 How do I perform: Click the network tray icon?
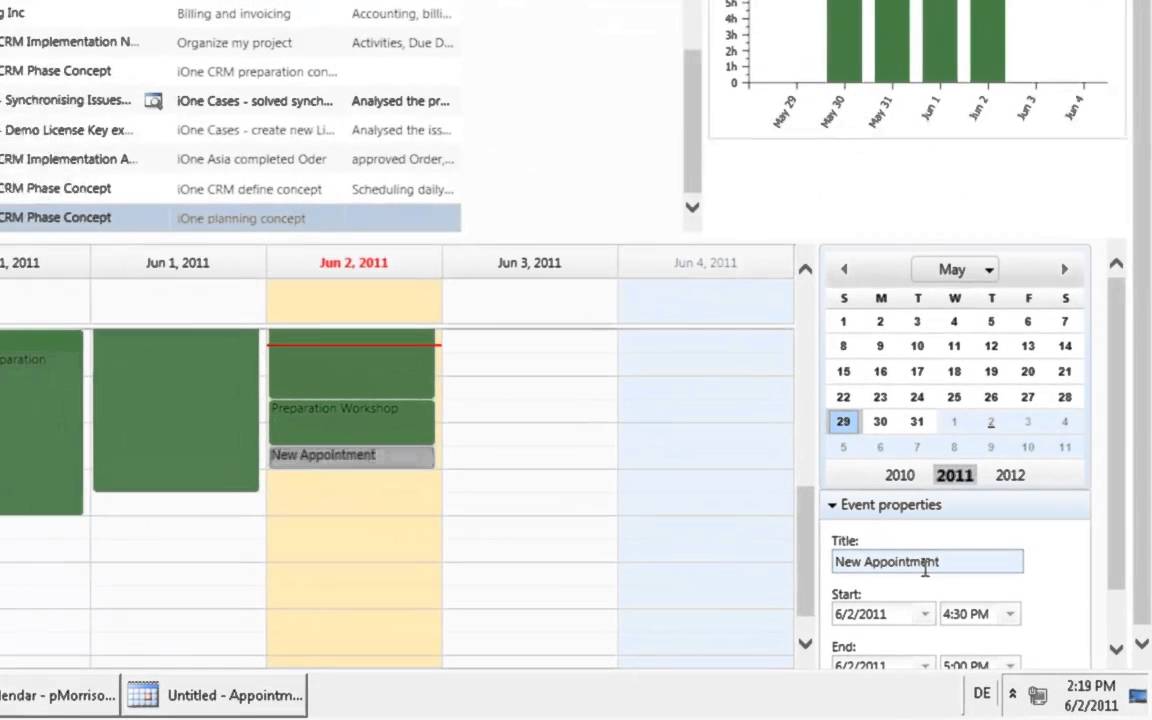(1037, 694)
